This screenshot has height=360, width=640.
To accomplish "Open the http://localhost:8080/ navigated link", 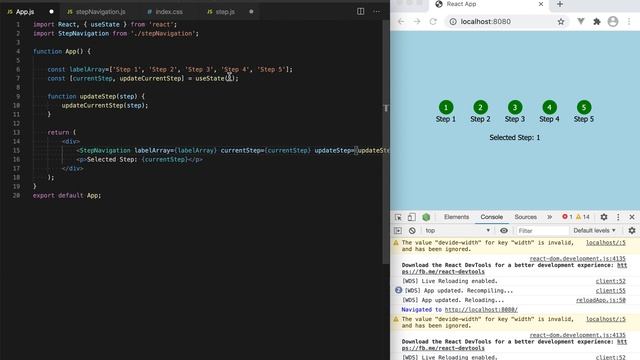I will [x=481, y=310].
